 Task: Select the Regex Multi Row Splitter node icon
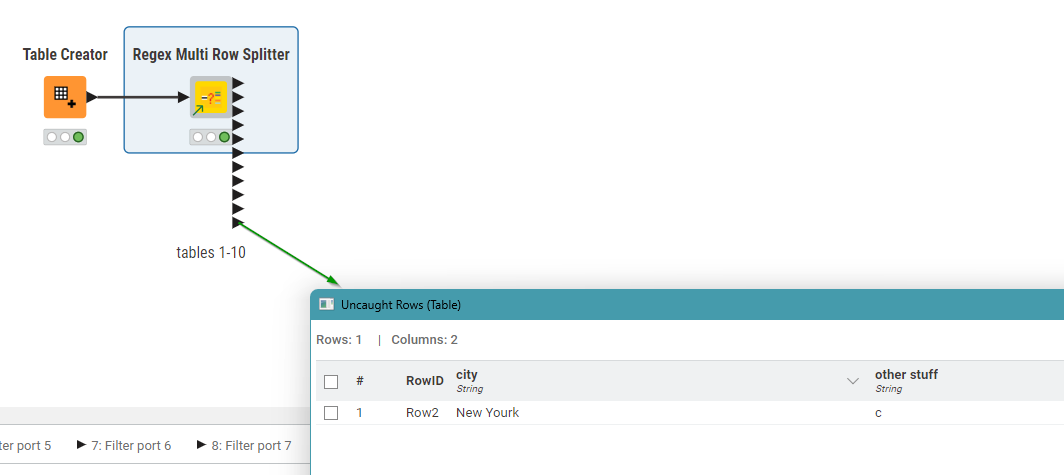[210, 97]
